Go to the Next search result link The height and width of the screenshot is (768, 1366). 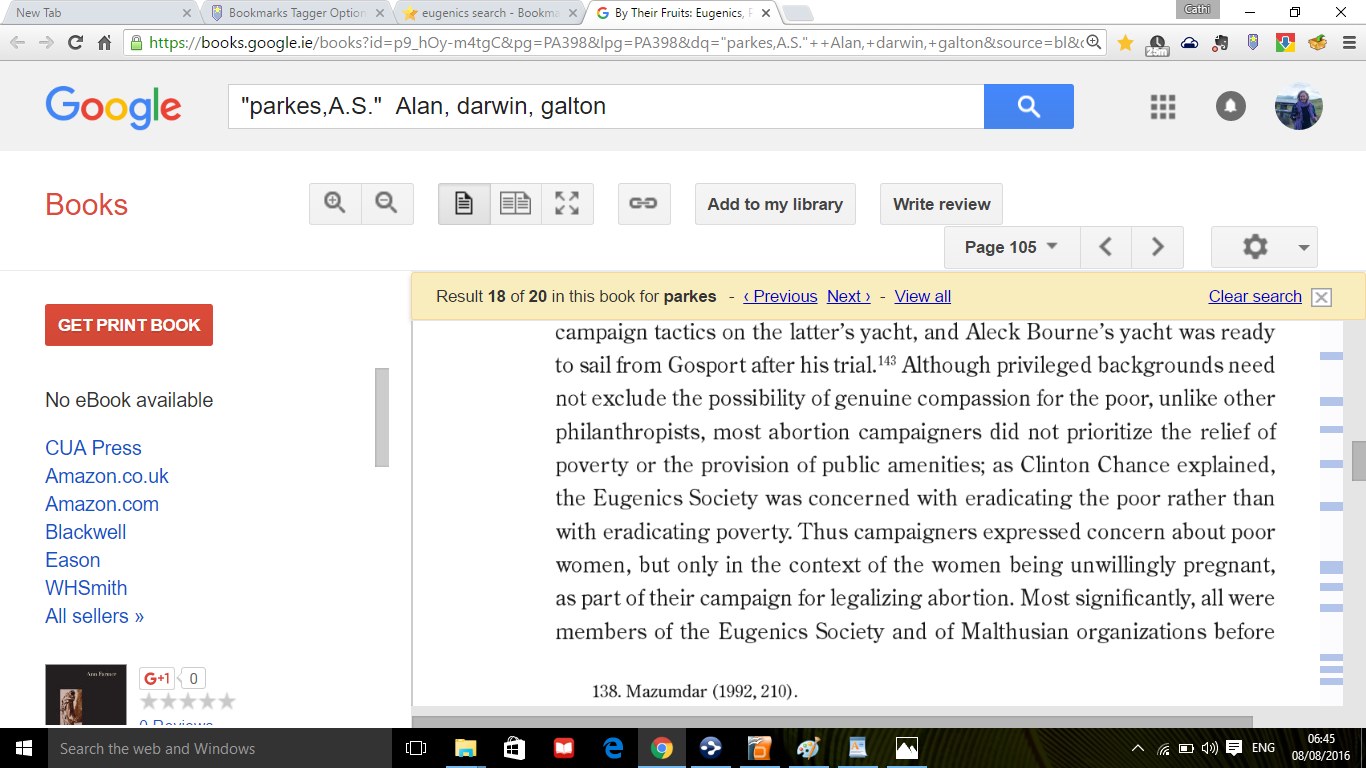click(x=849, y=296)
